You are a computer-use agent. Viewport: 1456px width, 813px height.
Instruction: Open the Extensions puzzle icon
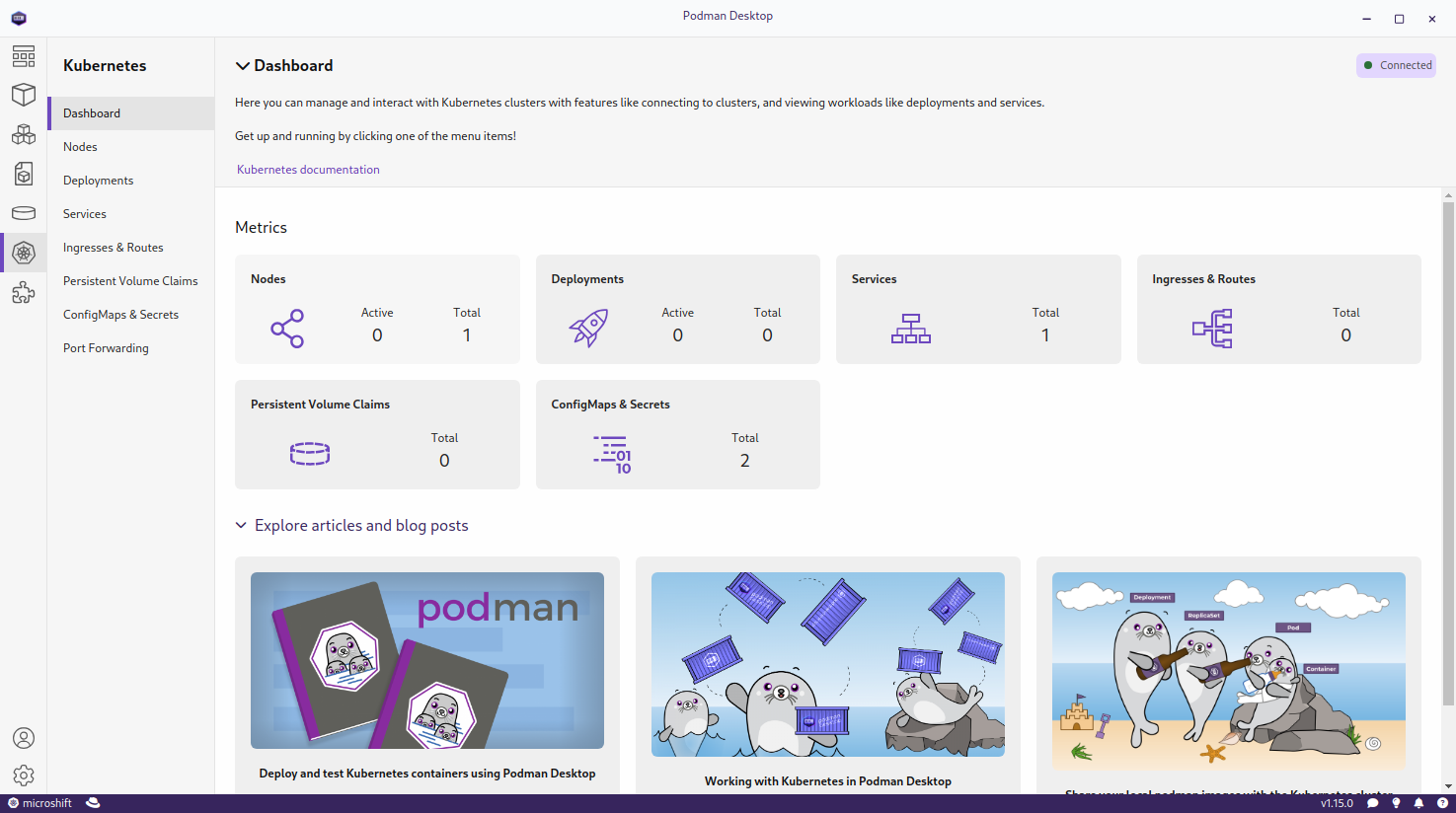click(24, 292)
